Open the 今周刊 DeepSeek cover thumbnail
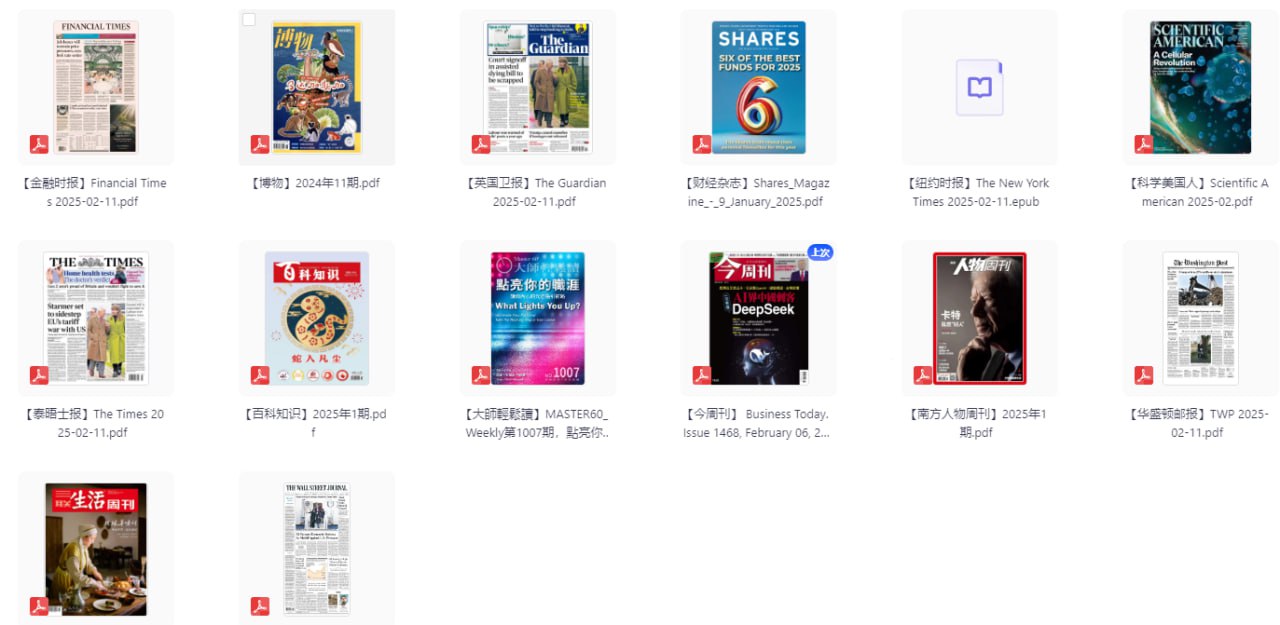Viewport: 1280px width, 625px height. click(x=759, y=318)
